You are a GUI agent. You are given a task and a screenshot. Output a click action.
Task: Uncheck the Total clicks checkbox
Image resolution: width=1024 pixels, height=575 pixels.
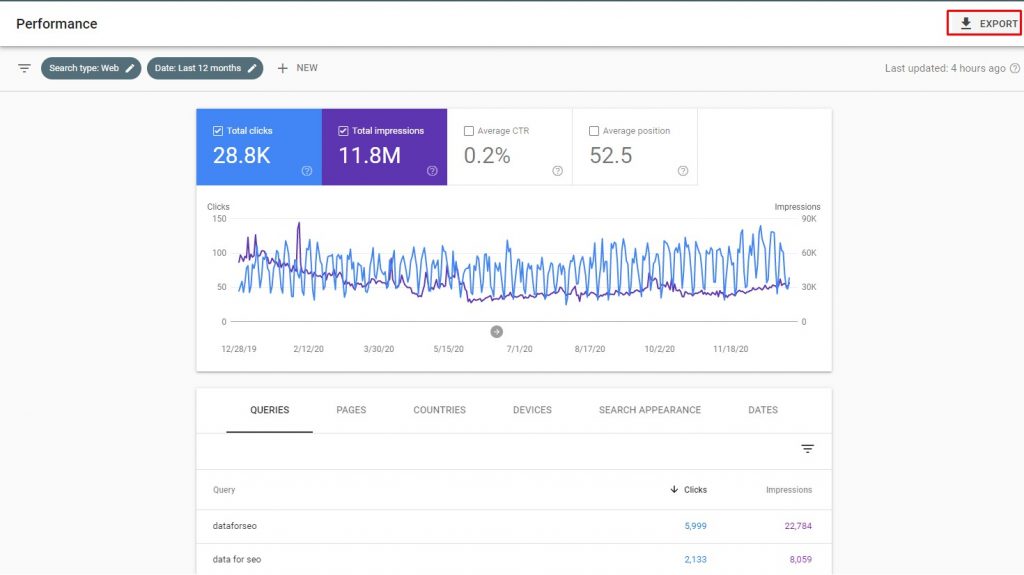coord(218,131)
